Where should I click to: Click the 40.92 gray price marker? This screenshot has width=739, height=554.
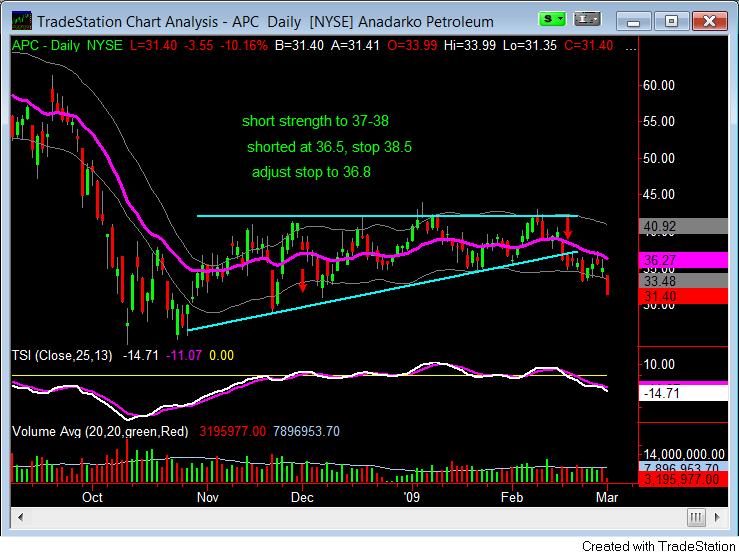click(683, 226)
